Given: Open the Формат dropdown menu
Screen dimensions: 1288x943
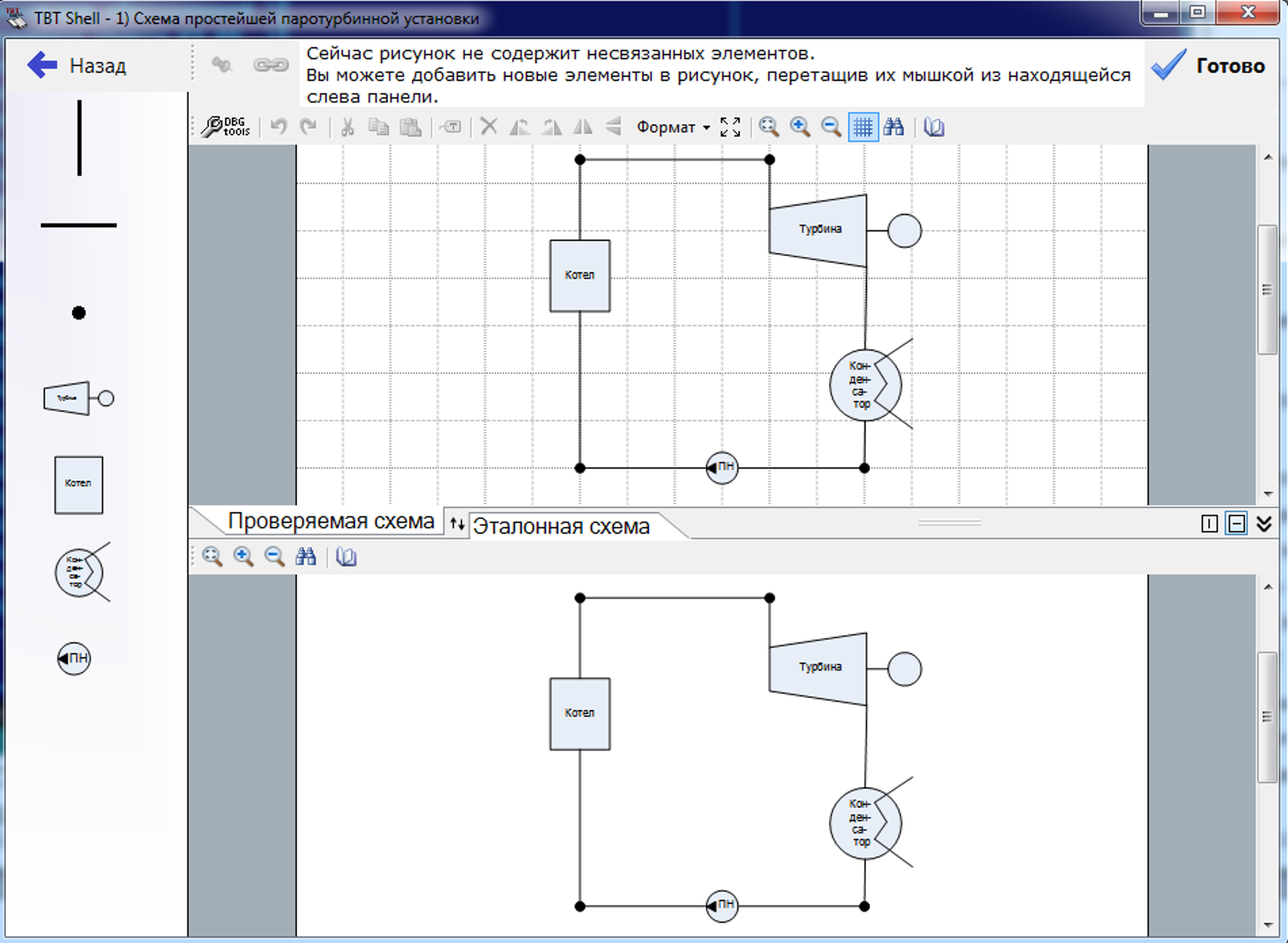Looking at the screenshot, I should [673, 127].
